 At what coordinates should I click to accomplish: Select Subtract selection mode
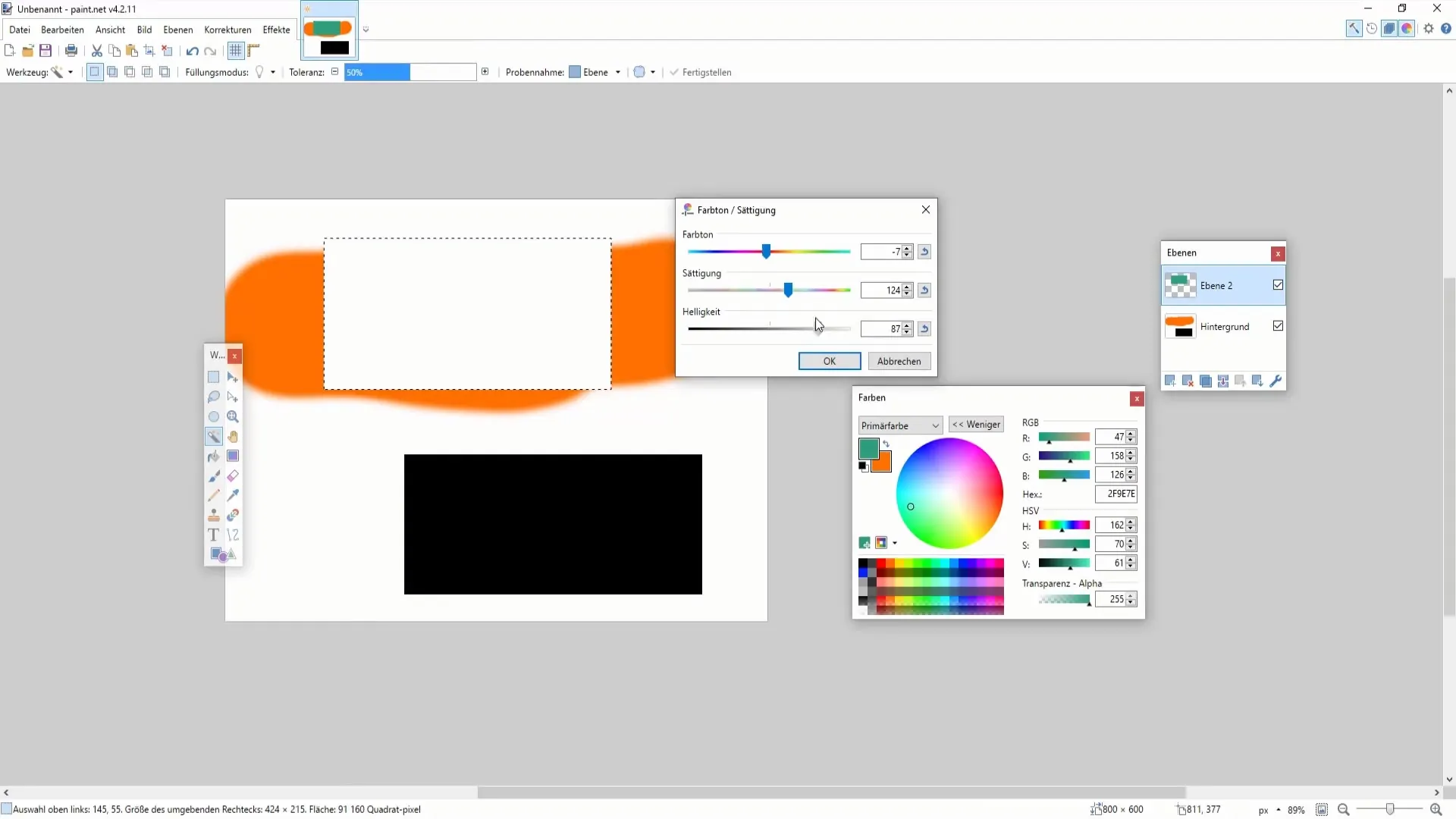pos(130,72)
